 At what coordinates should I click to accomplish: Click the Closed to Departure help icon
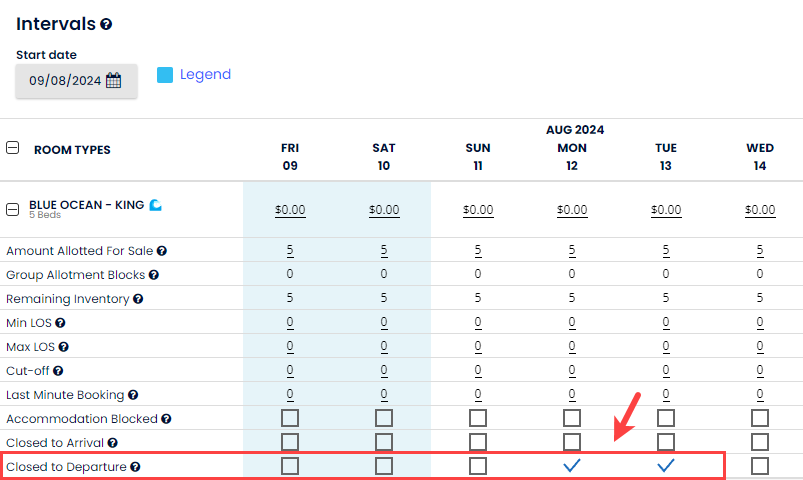(134, 467)
